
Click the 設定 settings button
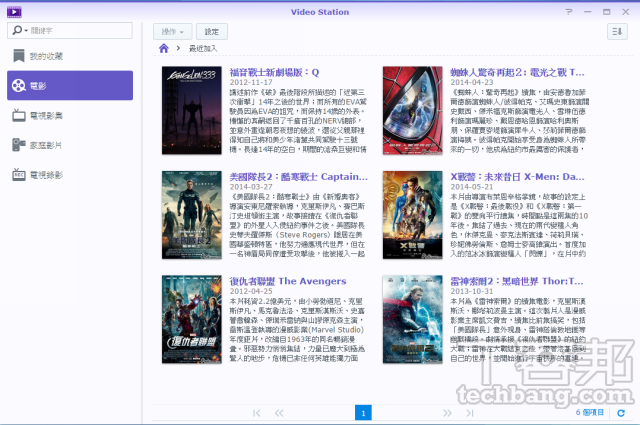pos(211,32)
